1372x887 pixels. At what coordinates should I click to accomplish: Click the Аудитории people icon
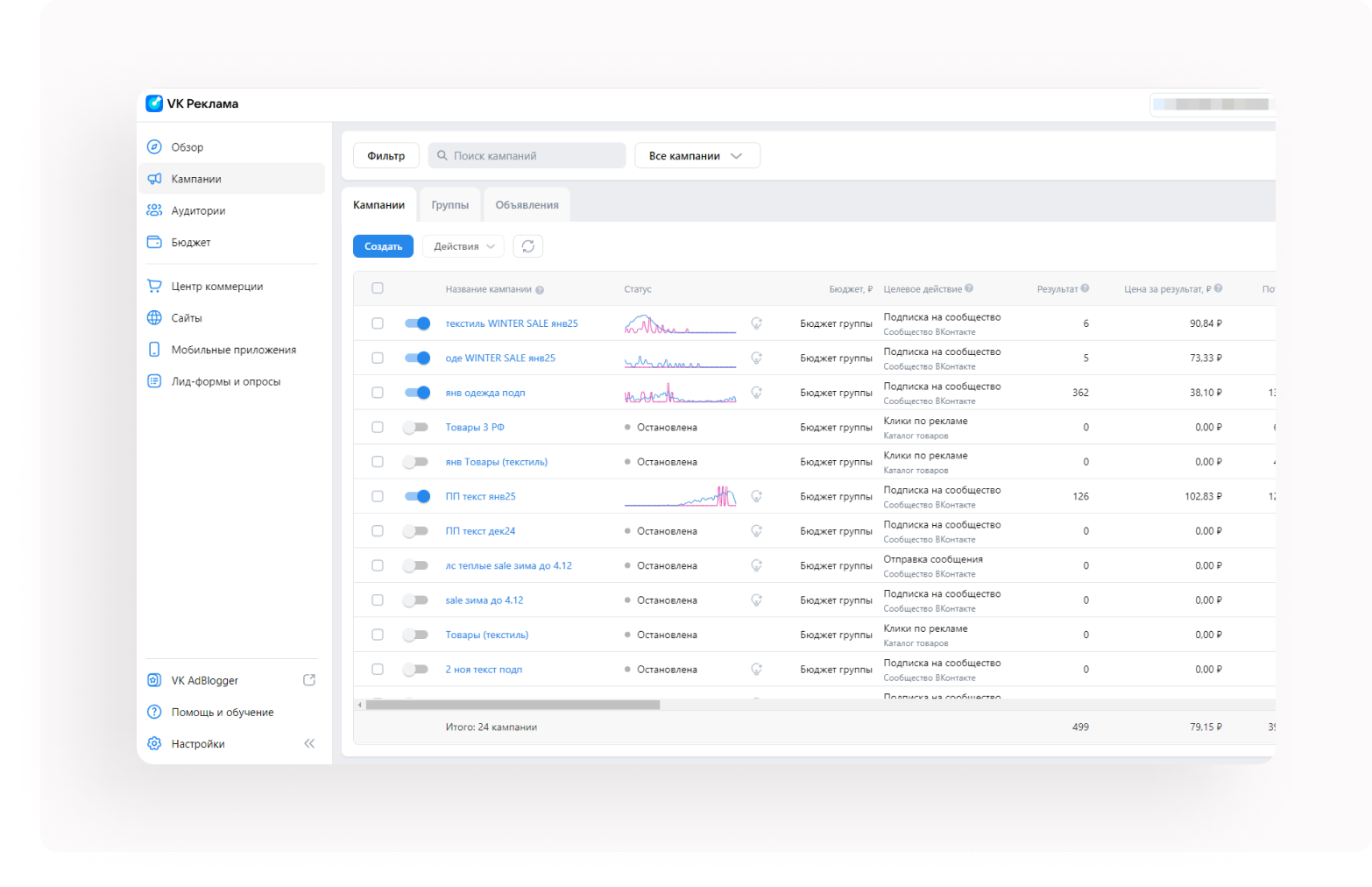click(154, 210)
